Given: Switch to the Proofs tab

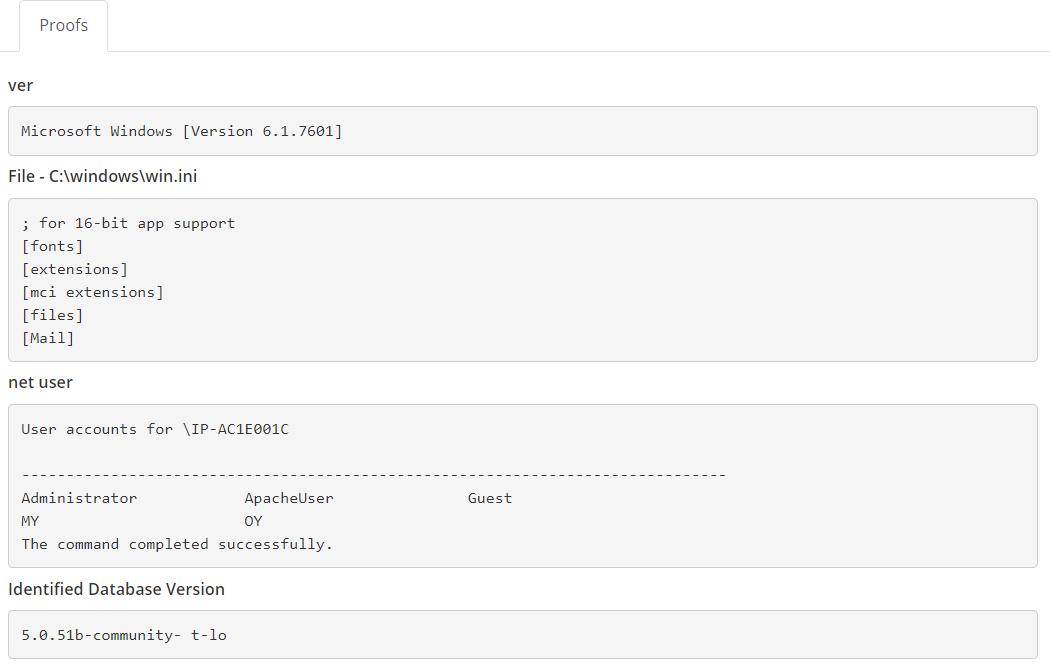Looking at the screenshot, I should tap(63, 25).
